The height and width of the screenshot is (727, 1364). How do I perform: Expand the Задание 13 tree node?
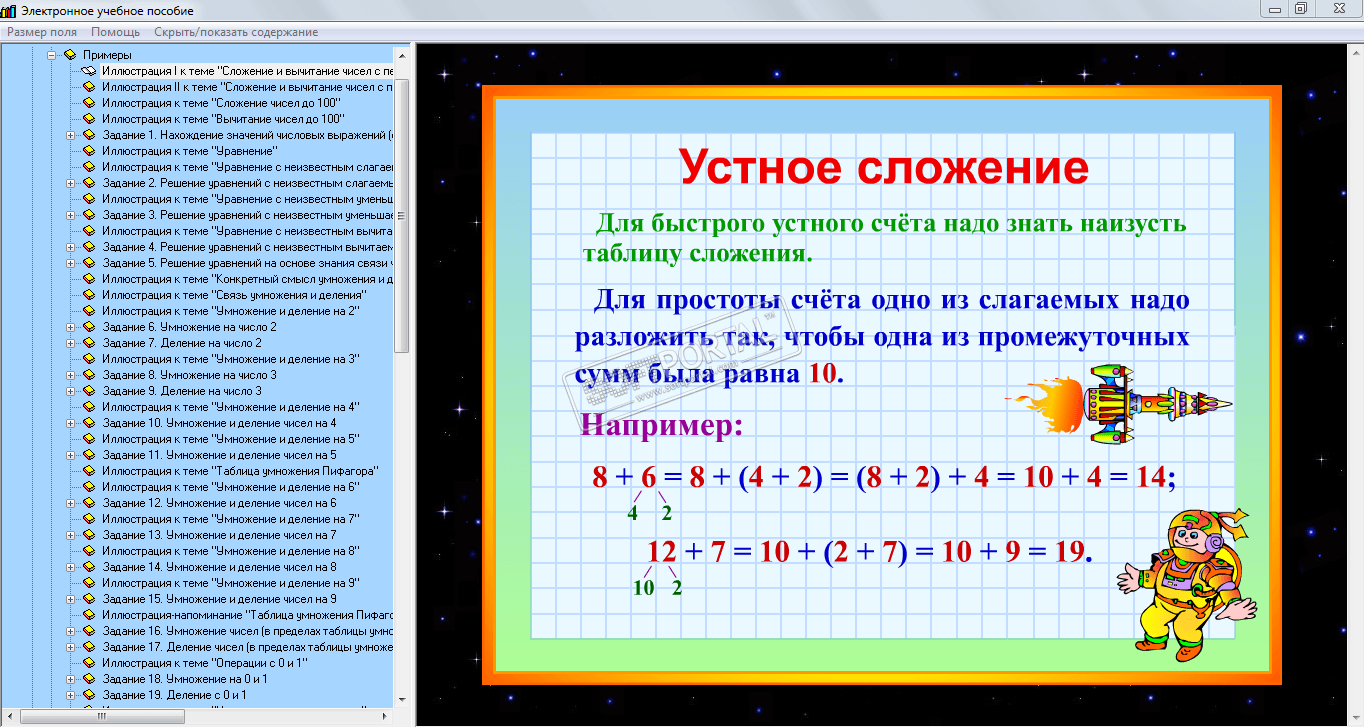70,535
